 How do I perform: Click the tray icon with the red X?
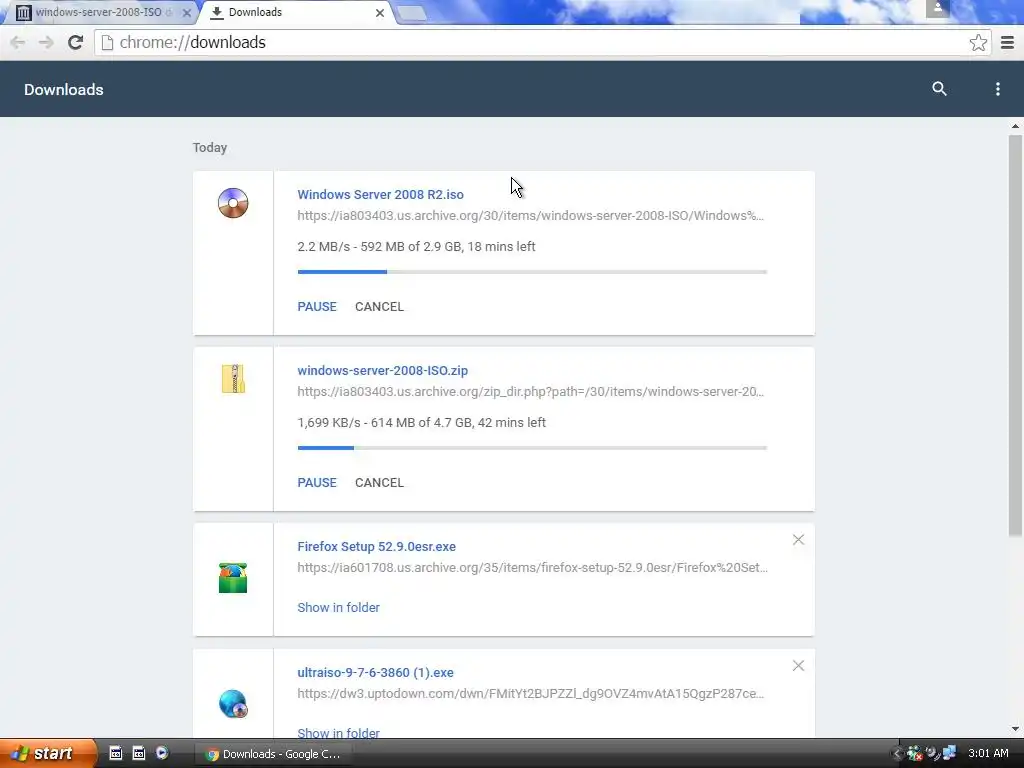pos(914,754)
